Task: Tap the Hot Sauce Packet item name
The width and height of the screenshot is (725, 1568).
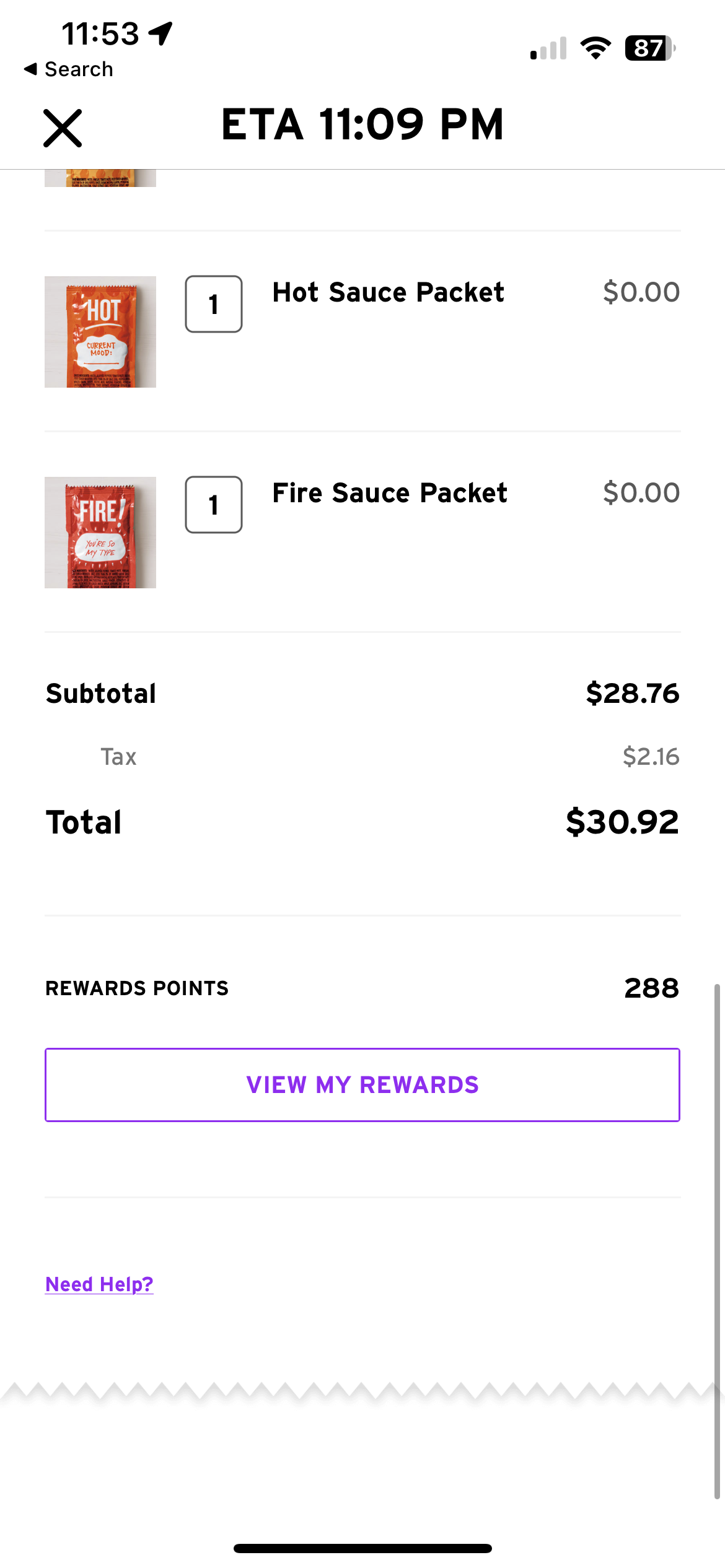Action: (x=389, y=292)
